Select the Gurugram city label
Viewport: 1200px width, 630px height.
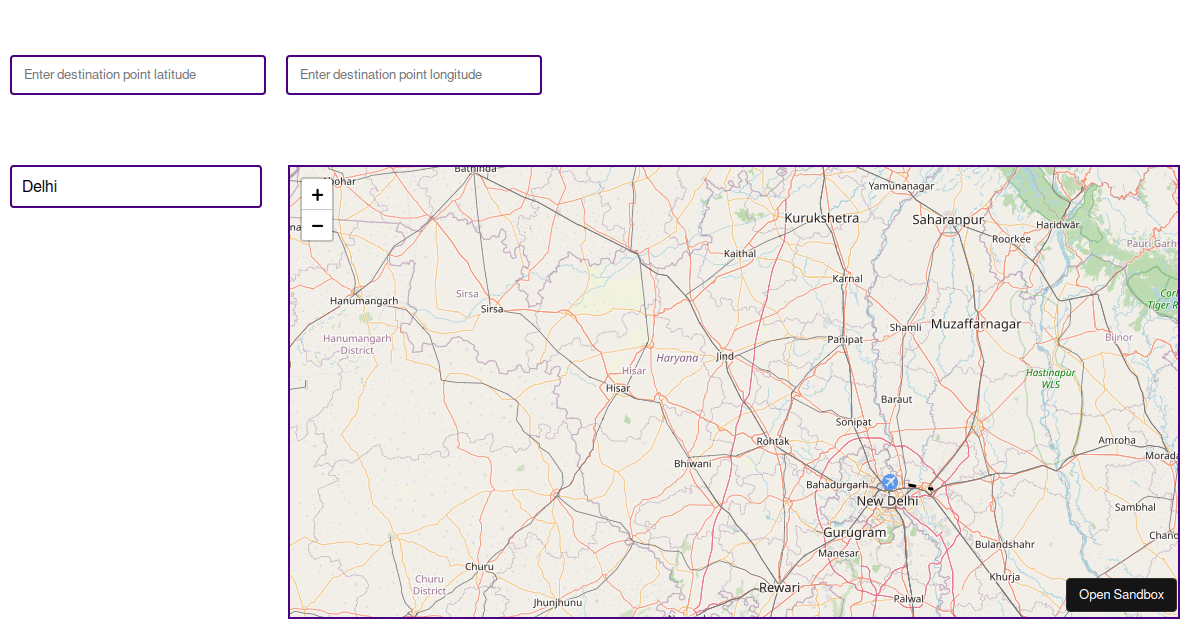pos(854,533)
